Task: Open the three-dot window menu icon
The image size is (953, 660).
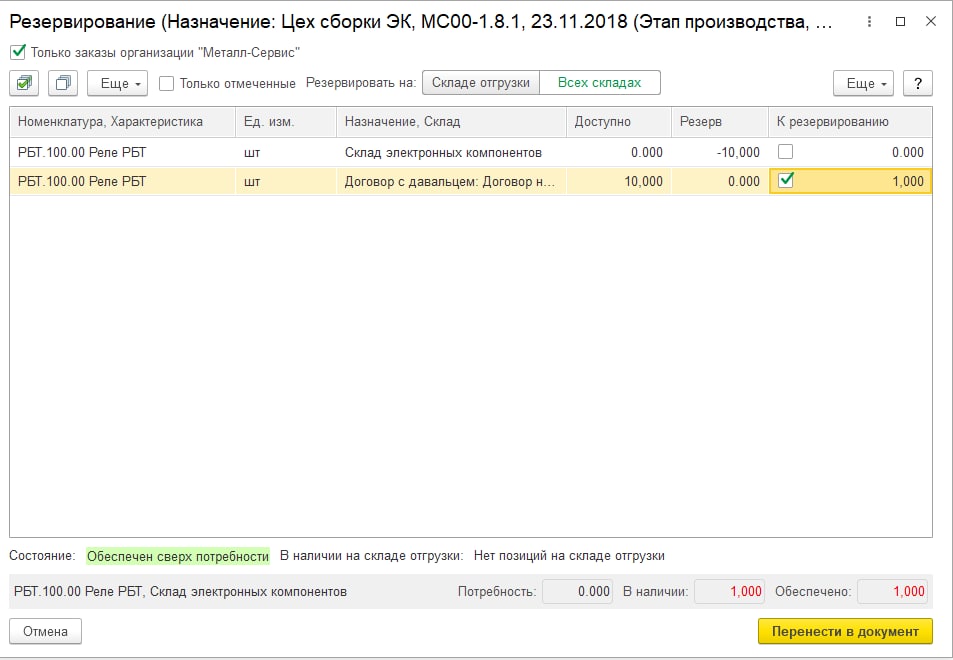Action: [870, 22]
